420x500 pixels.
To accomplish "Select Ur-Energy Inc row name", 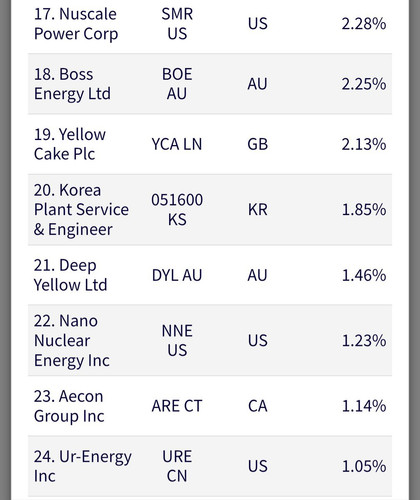I will click(82, 466).
